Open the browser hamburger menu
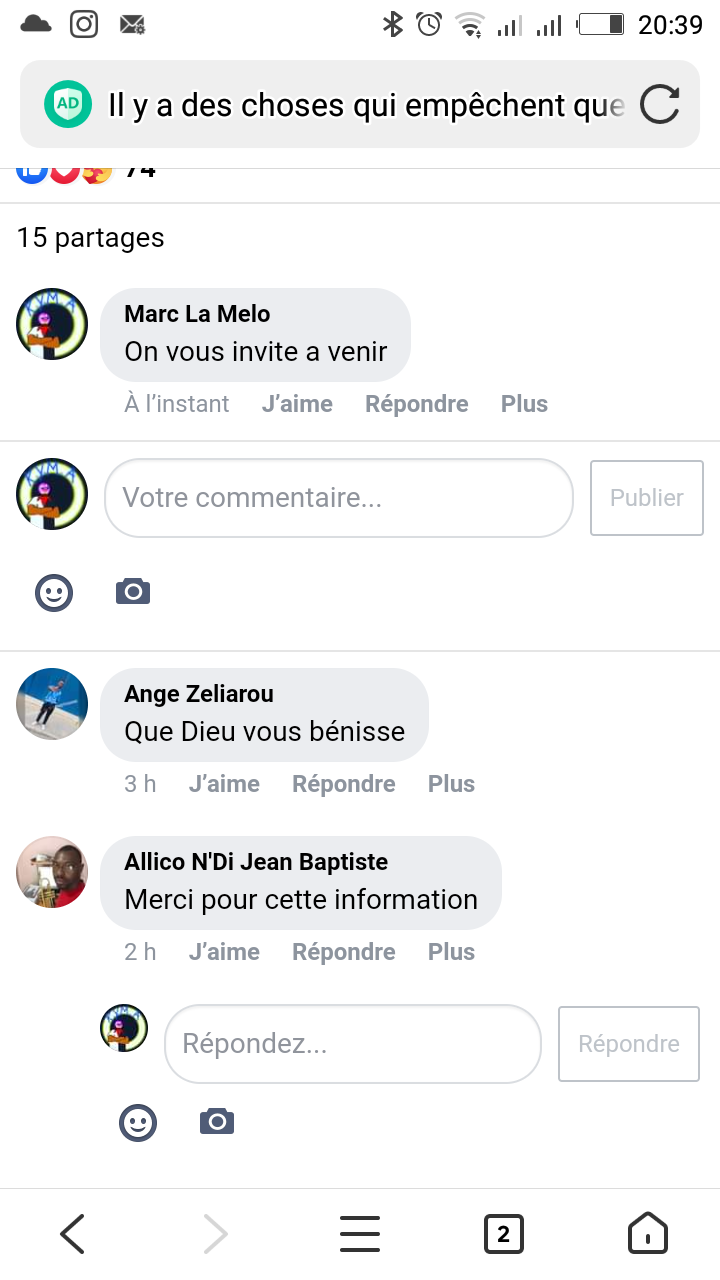Viewport: 720px width, 1280px height. click(x=360, y=1234)
